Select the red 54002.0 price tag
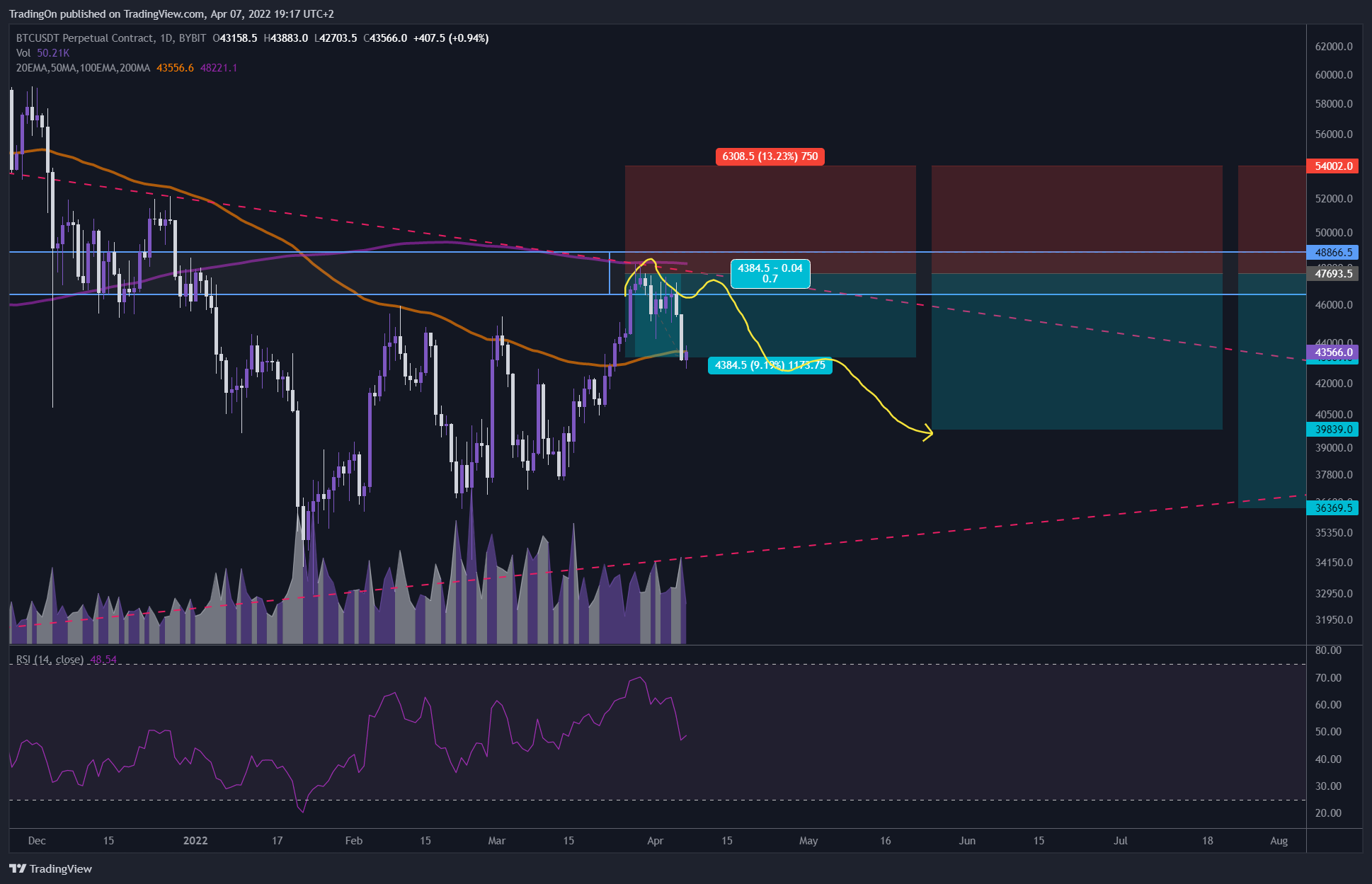1372x884 pixels. [x=1333, y=166]
